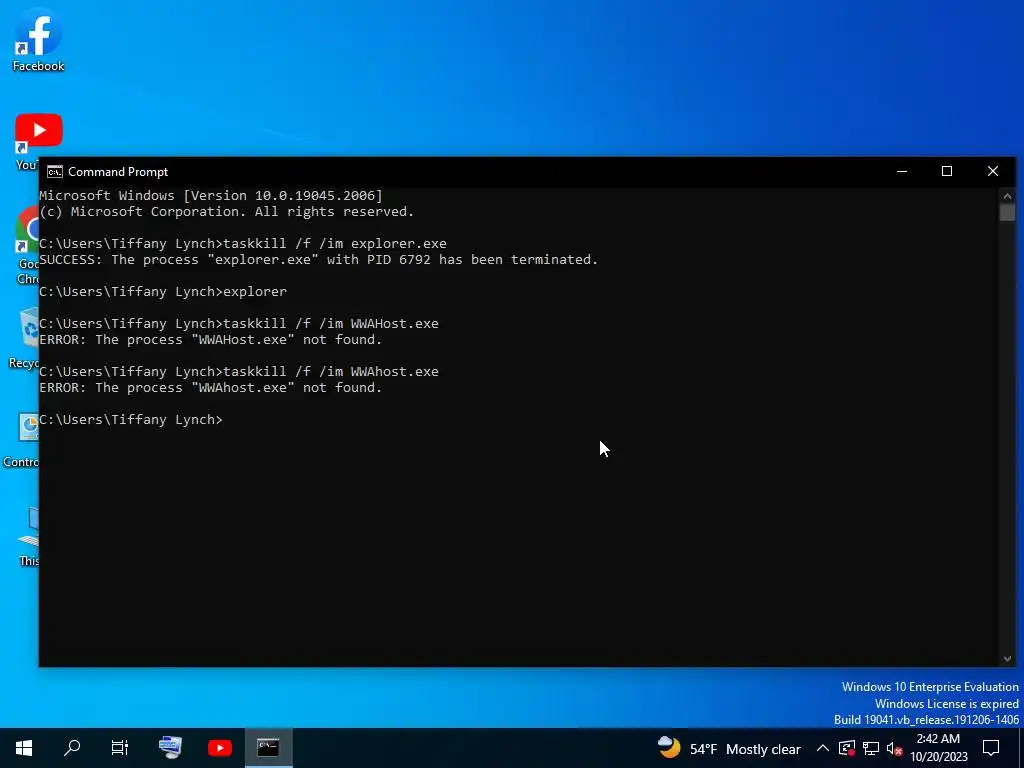This screenshot has height=768, width=1024.
Task: Open taskbar Search magnifier
Action: click(72, 748)
